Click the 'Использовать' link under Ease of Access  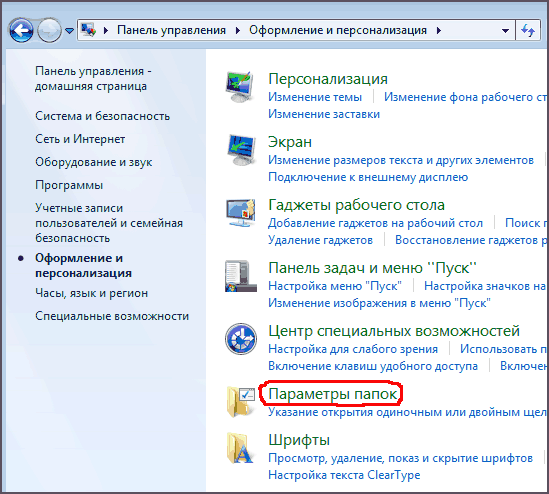(503, 349)
